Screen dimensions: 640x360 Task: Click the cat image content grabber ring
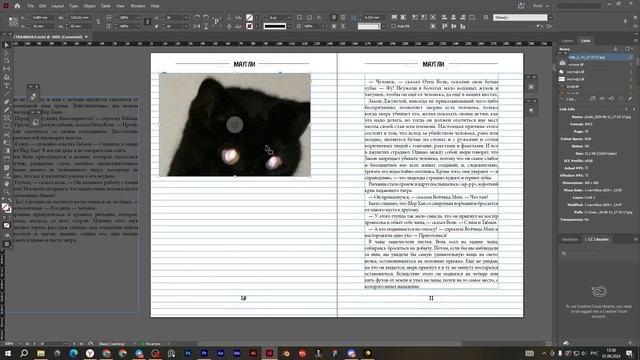[235, 124]
